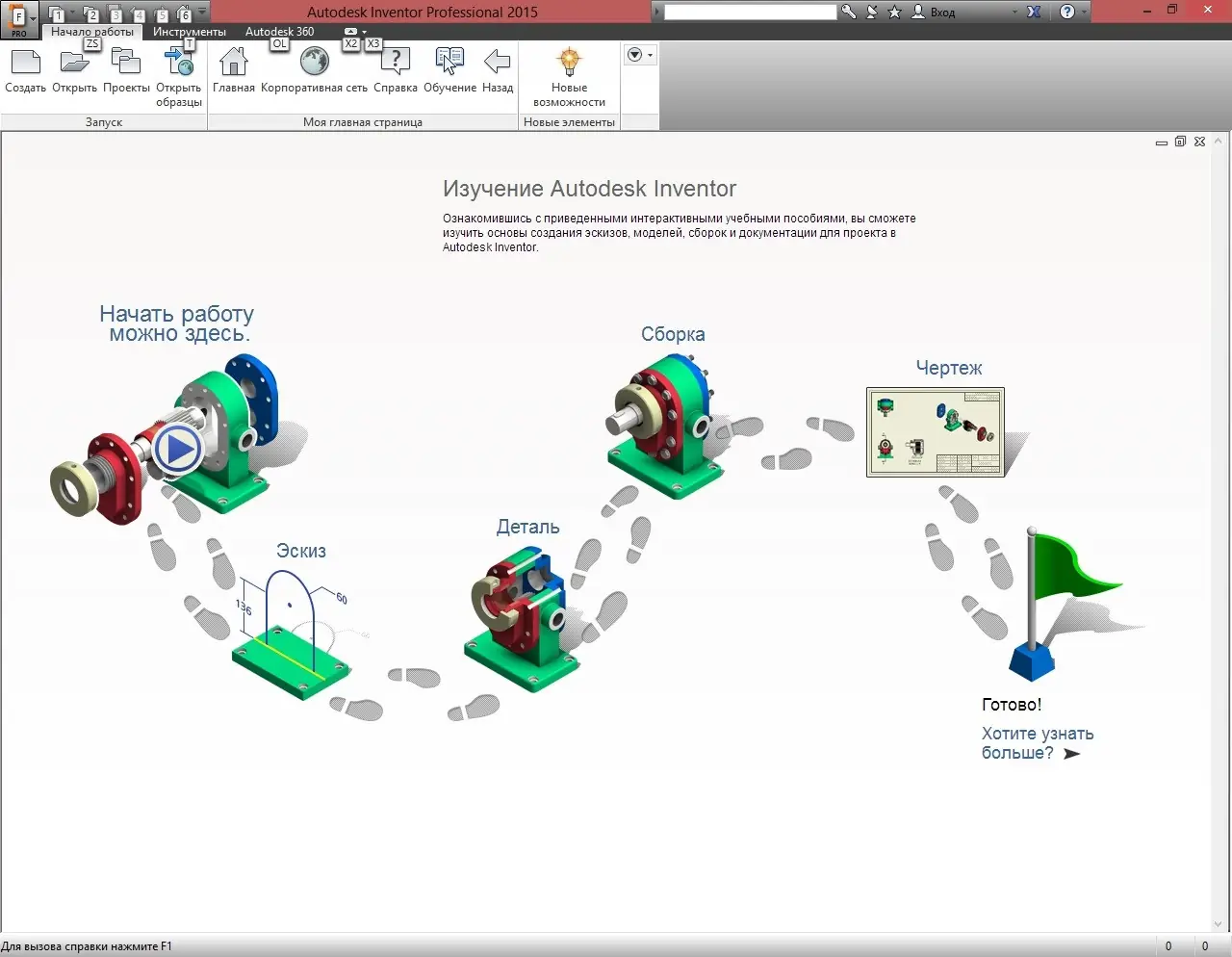
Task: Click the Вход sign-in button
Action: [934, 13]
